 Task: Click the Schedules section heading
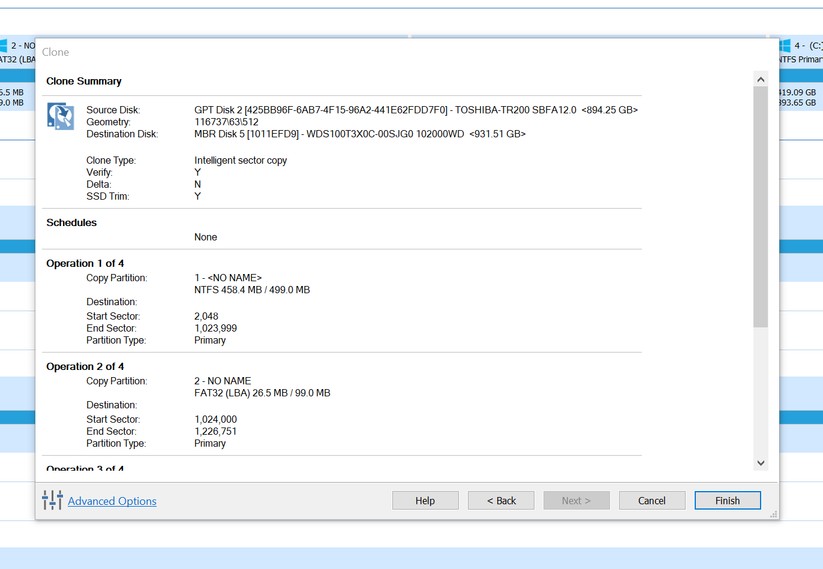(71, 223)
